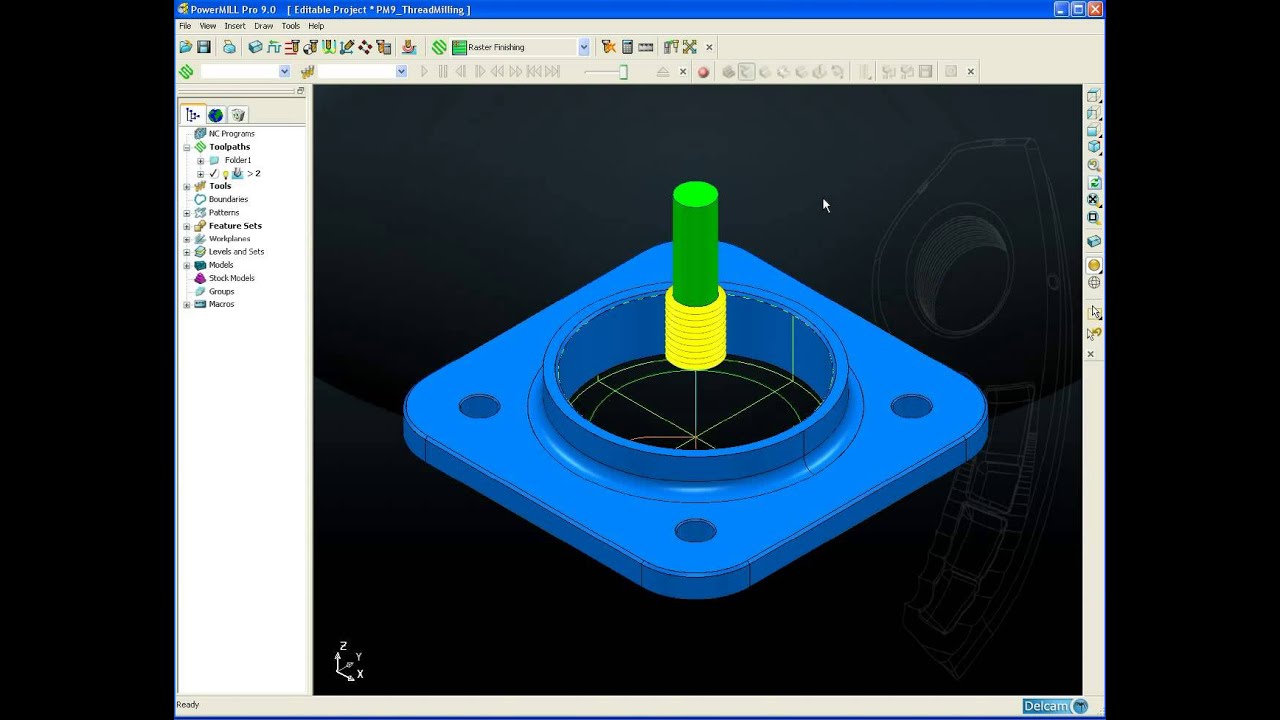Click the explorer panel float button

point(300,90)
